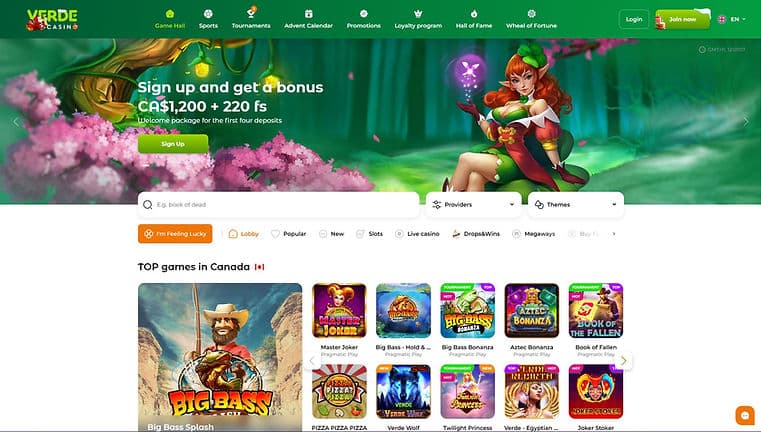Click the game search input field
The image size is (761, 432).
point(278,205)
